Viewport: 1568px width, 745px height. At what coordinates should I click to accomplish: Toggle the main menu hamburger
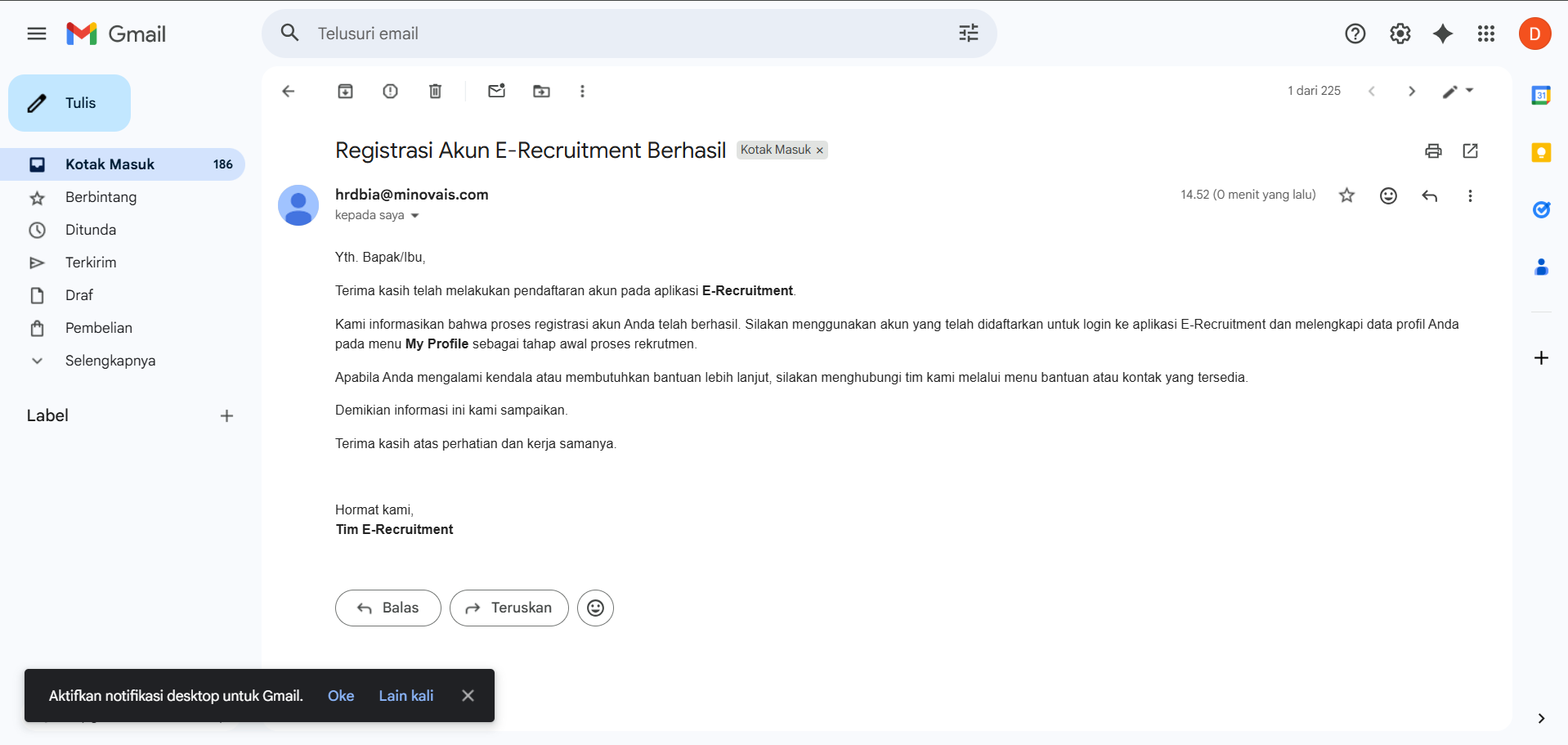pyautogui.click(x=37, y=34)
